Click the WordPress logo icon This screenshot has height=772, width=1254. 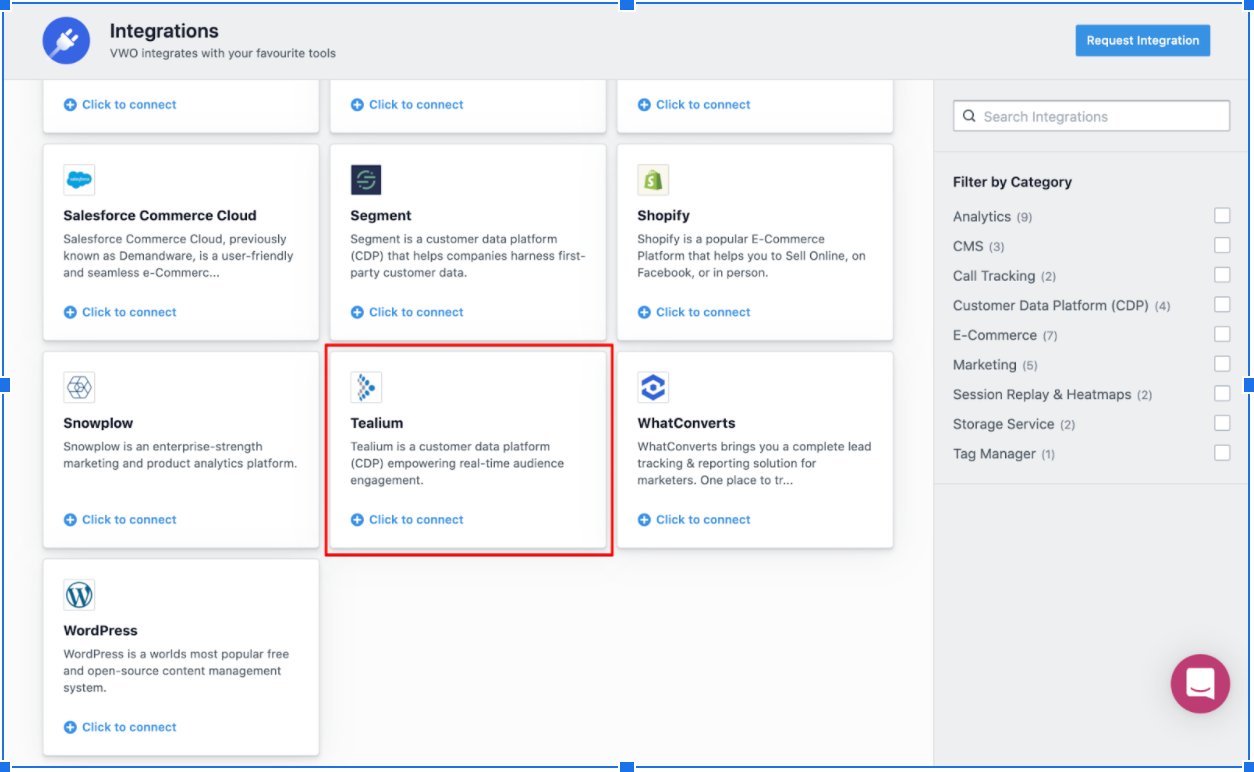pos(79,595)
